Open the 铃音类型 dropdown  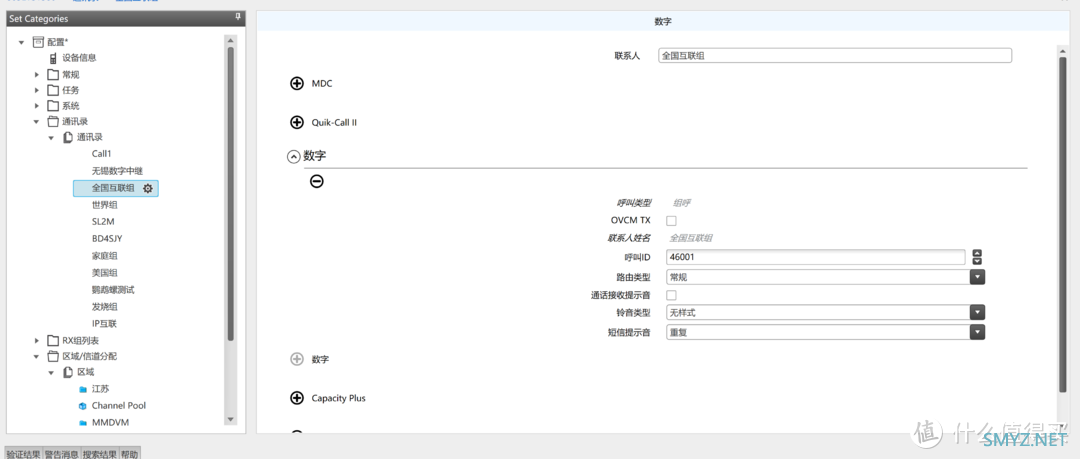click(x=977, y=312)
